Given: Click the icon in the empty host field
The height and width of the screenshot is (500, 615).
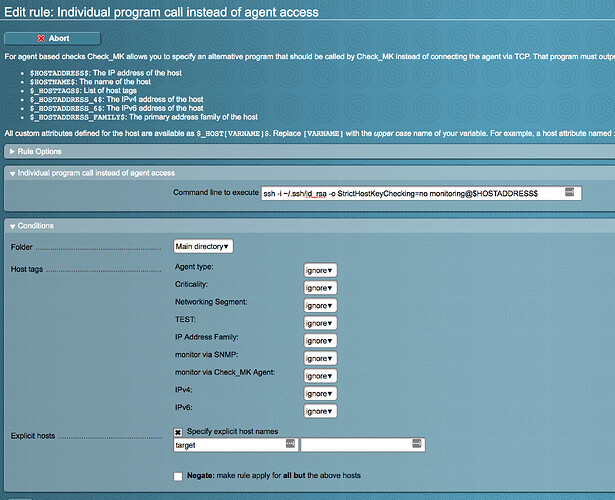Looking at the screenshot, I should pos(417,444).
